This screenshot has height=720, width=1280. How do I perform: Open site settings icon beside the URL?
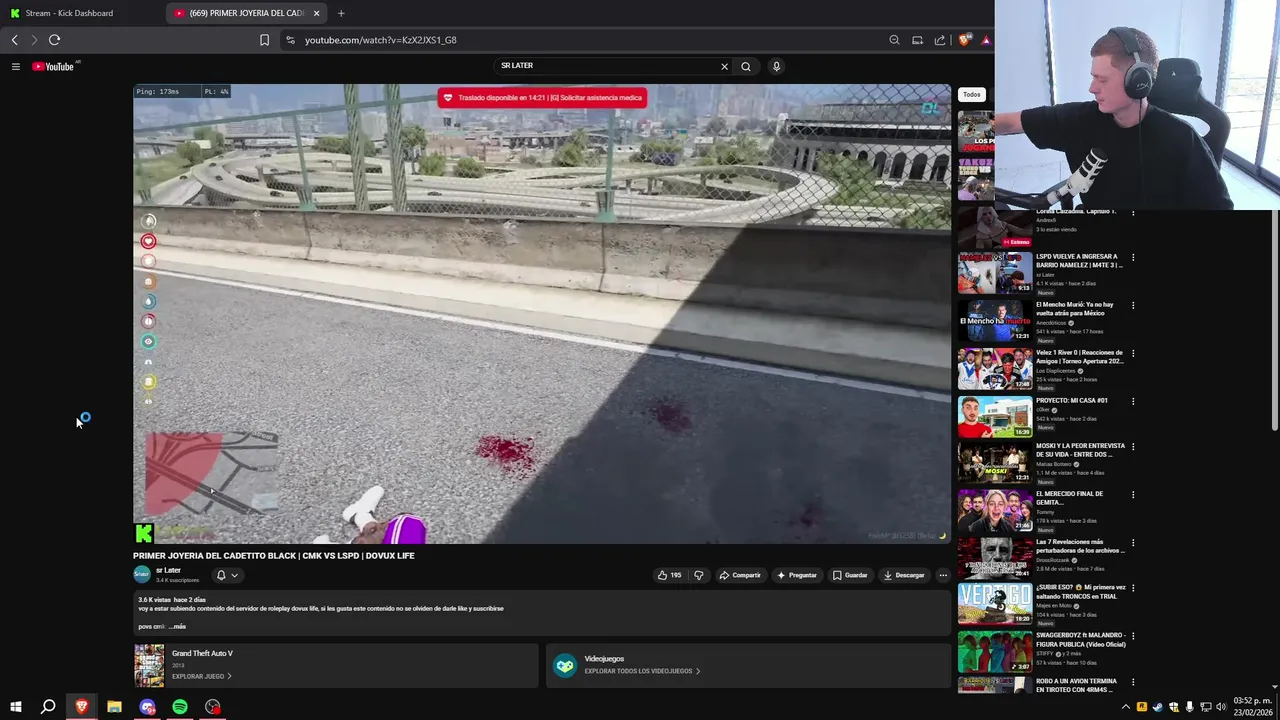click(290, 40)
